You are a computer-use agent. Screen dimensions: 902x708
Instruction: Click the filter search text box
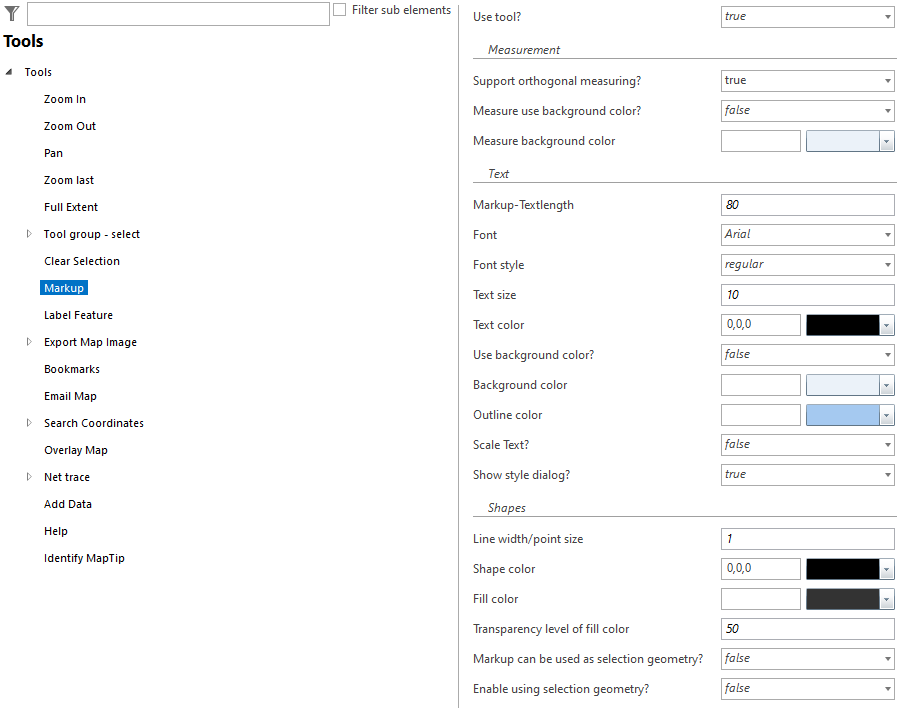[x=178, y=13]
